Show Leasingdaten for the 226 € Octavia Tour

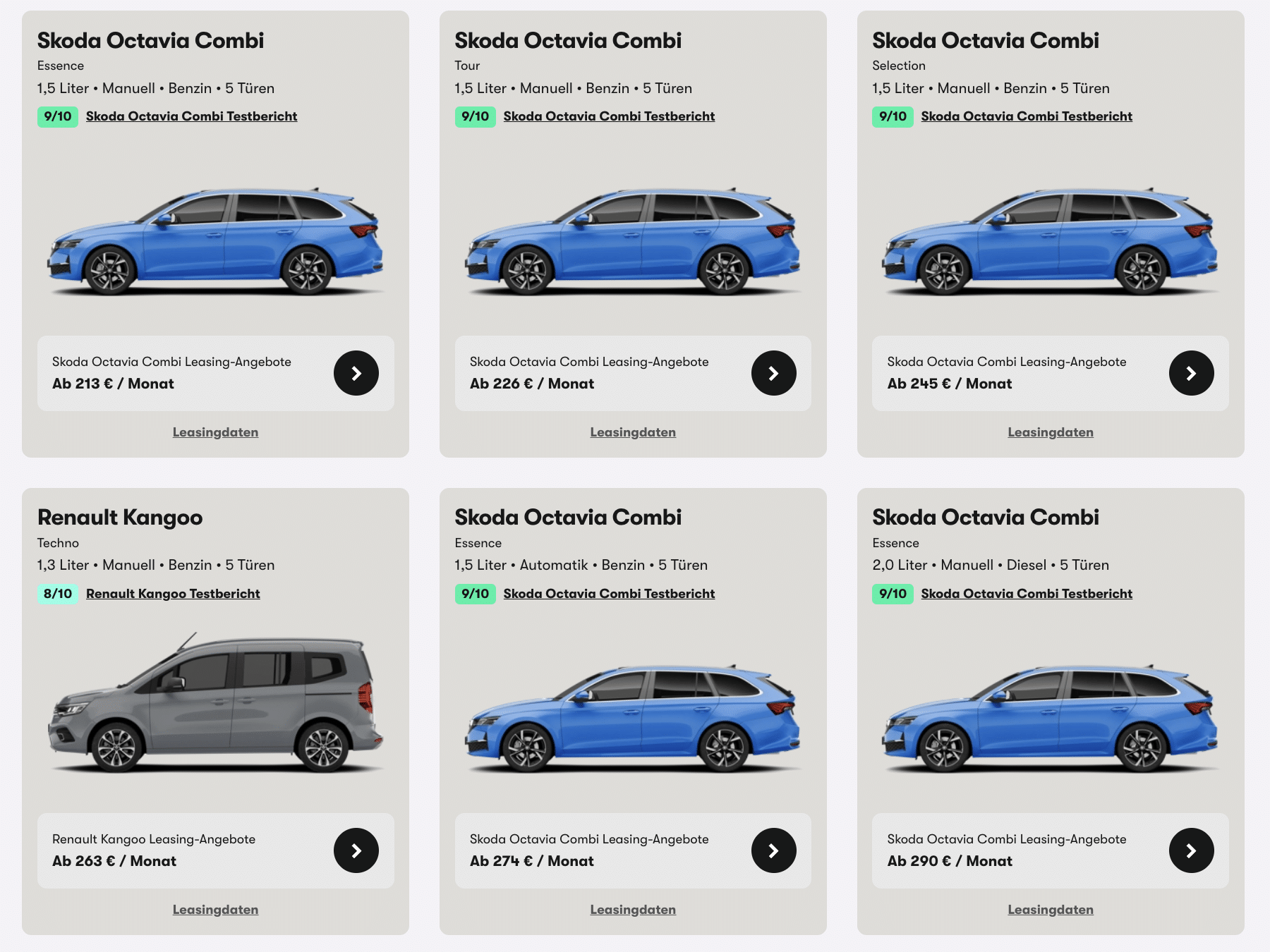(633, 432)
